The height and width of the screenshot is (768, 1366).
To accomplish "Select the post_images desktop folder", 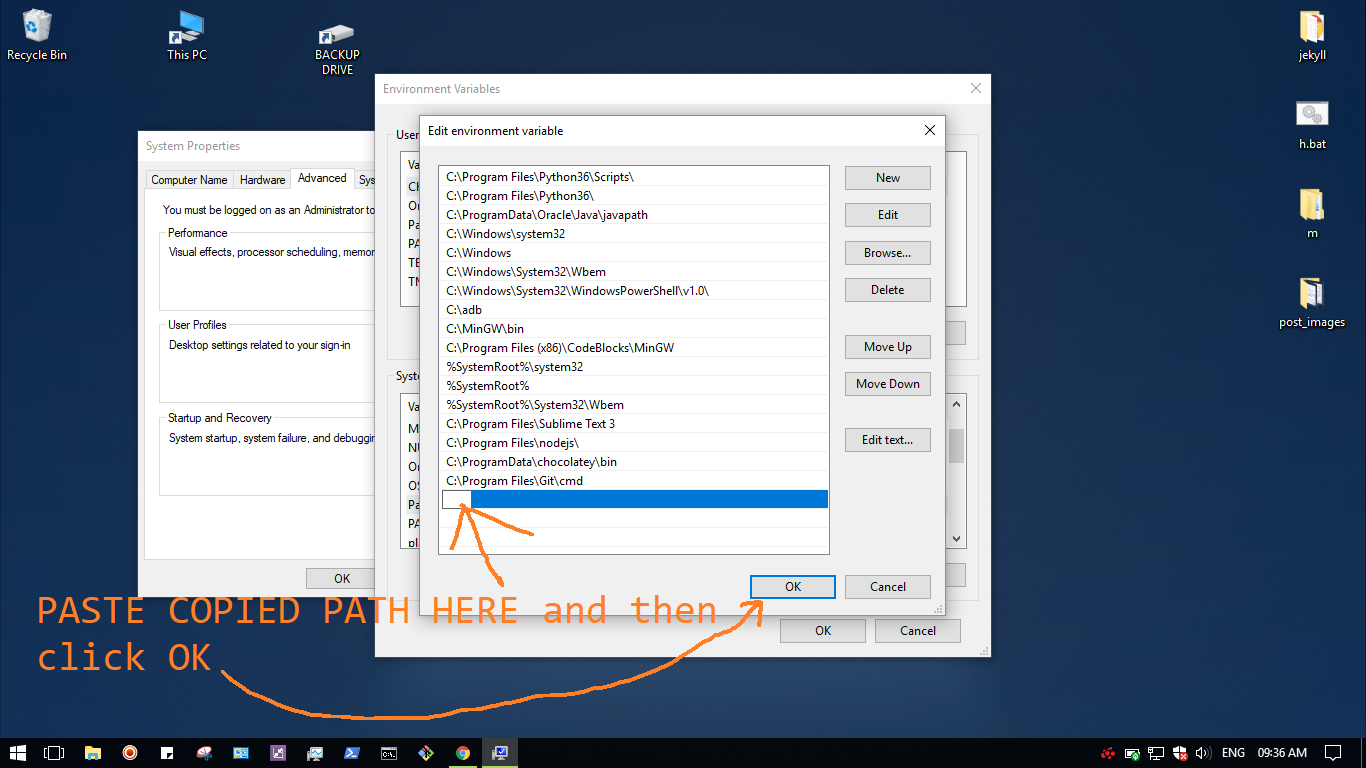I will [1312, 302].
